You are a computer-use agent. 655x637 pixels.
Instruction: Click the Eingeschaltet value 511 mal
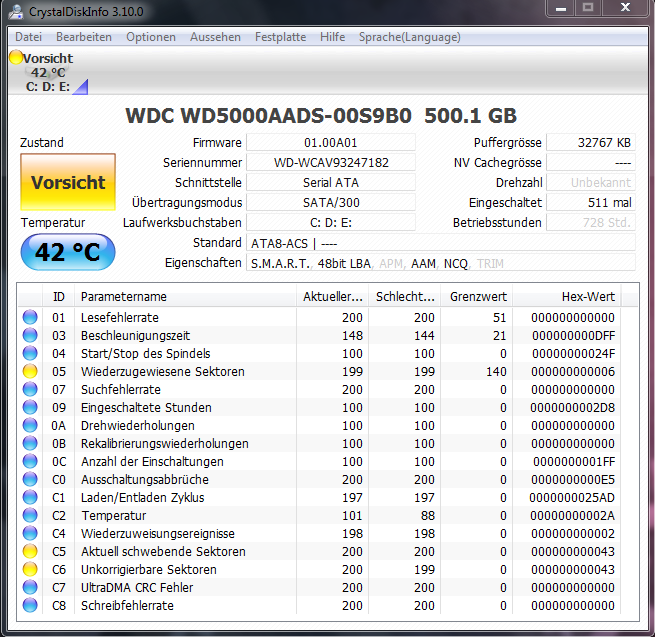pyautogui.click(x=591, y=203)
